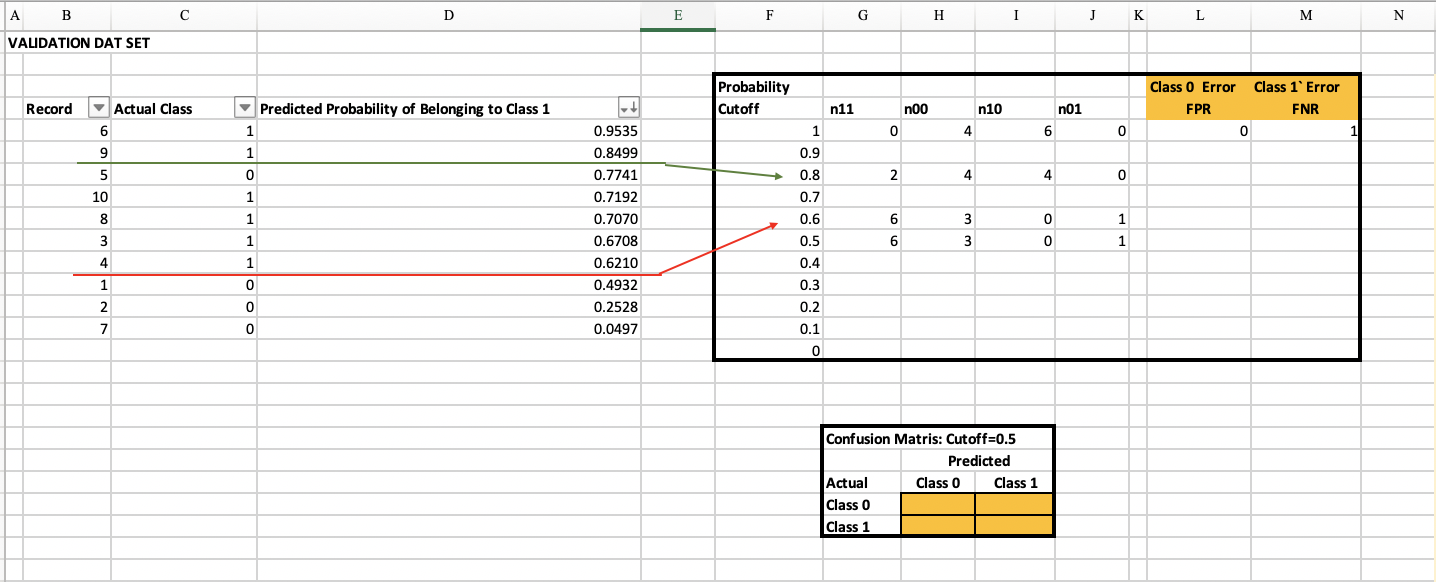Click the column M header
Viewport: 1436px width, 582px height.
tap(1305, 15)
